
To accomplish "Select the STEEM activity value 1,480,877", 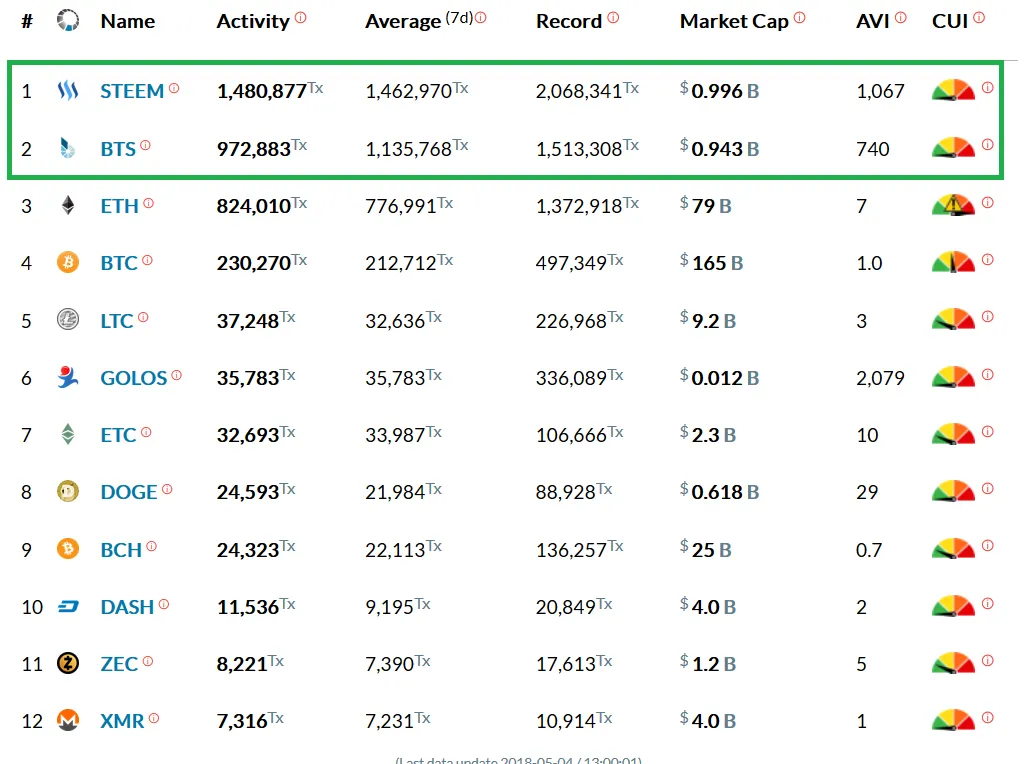I will click(x=262, y=91).
